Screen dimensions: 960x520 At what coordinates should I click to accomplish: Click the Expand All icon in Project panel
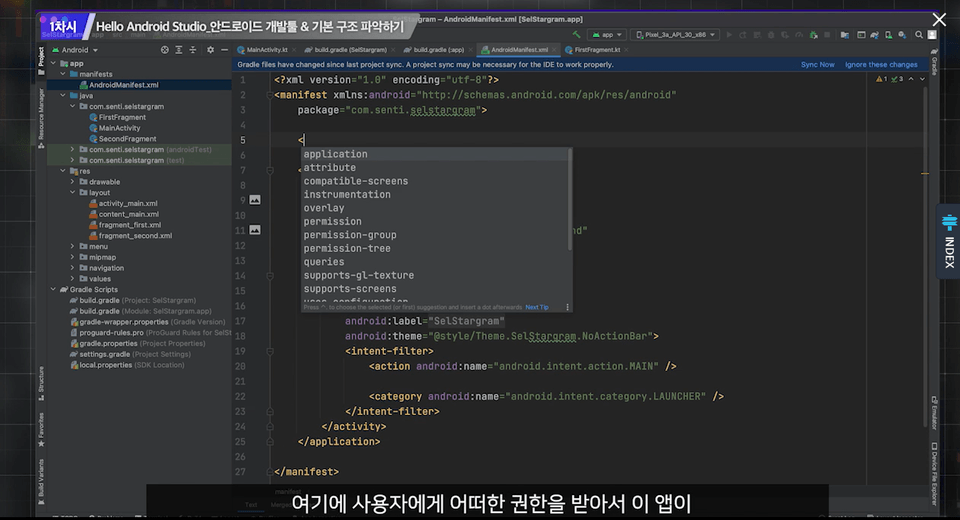179,50
